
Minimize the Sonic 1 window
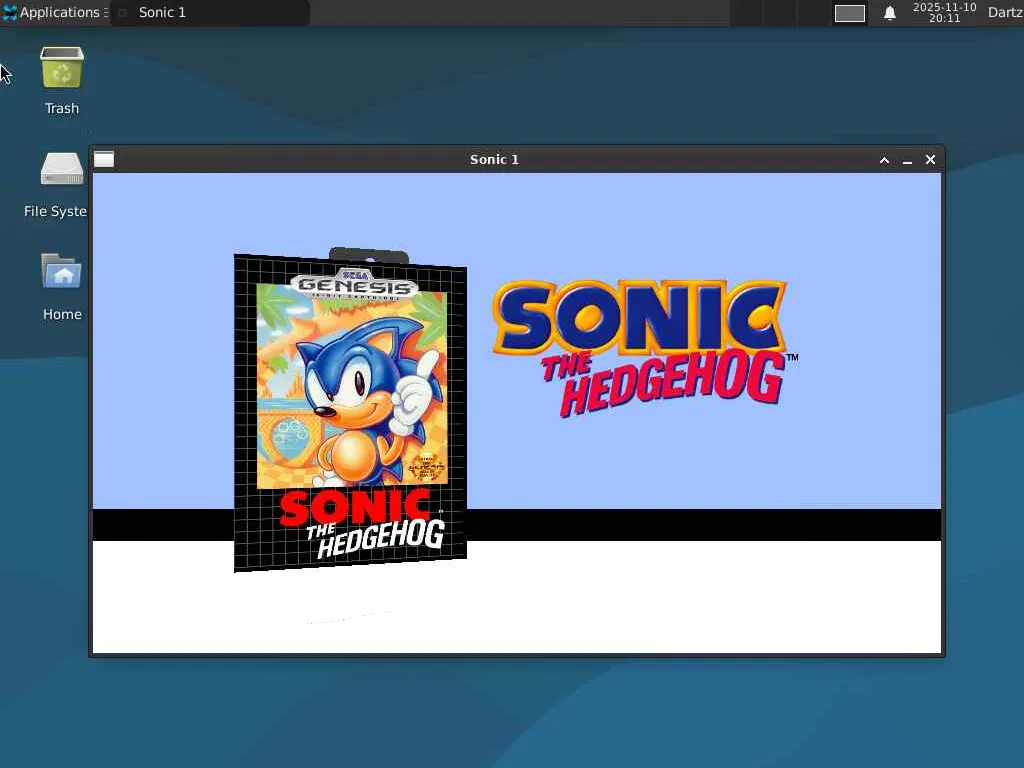pos(907,160)
